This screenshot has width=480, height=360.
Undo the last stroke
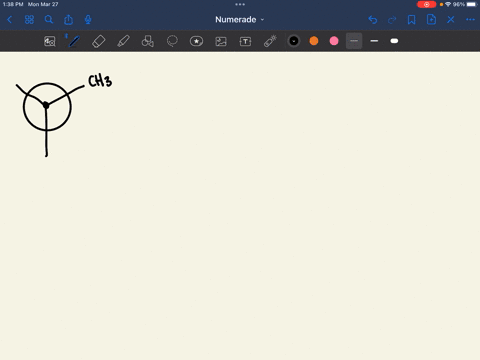pos(373,20)
